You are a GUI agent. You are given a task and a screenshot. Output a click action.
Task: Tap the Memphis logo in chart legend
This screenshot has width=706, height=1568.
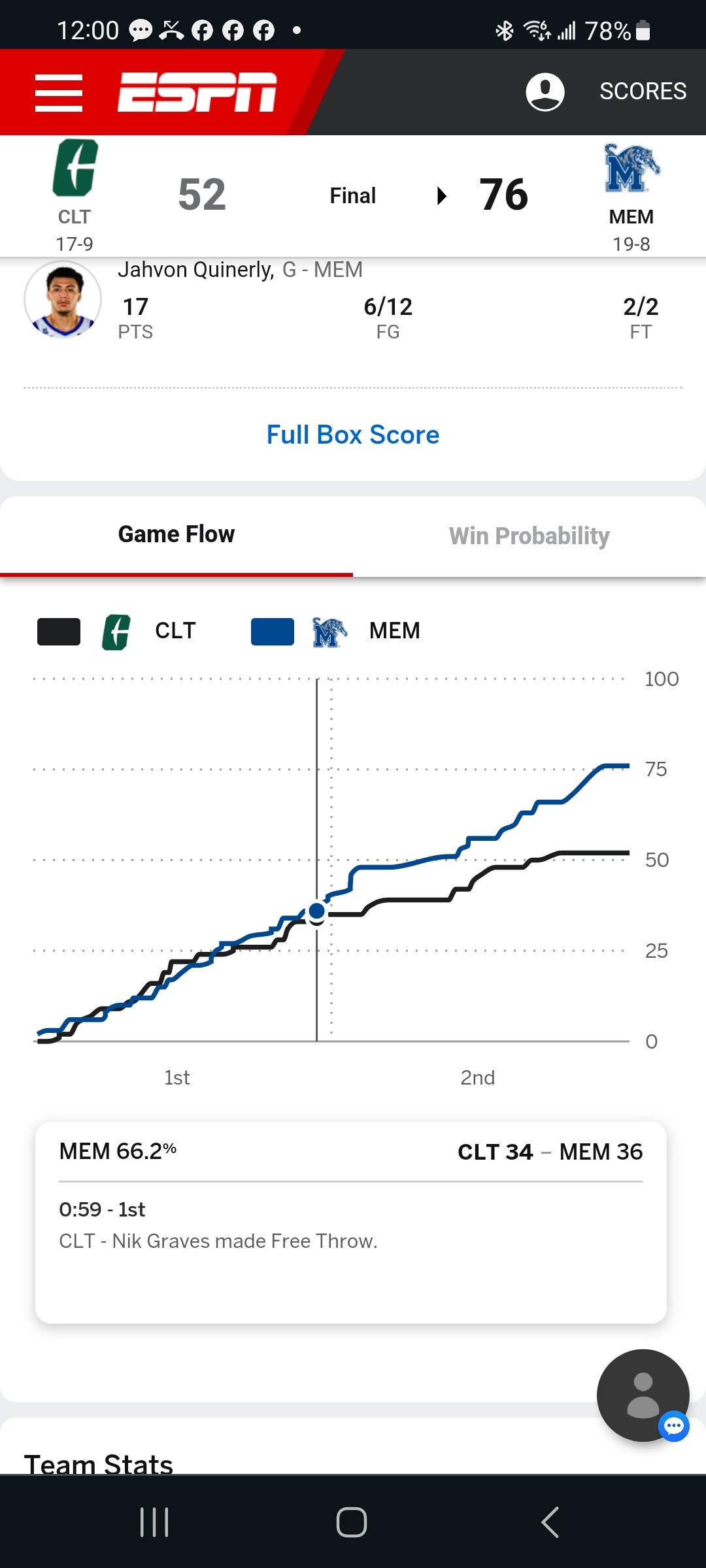(329, 632)
